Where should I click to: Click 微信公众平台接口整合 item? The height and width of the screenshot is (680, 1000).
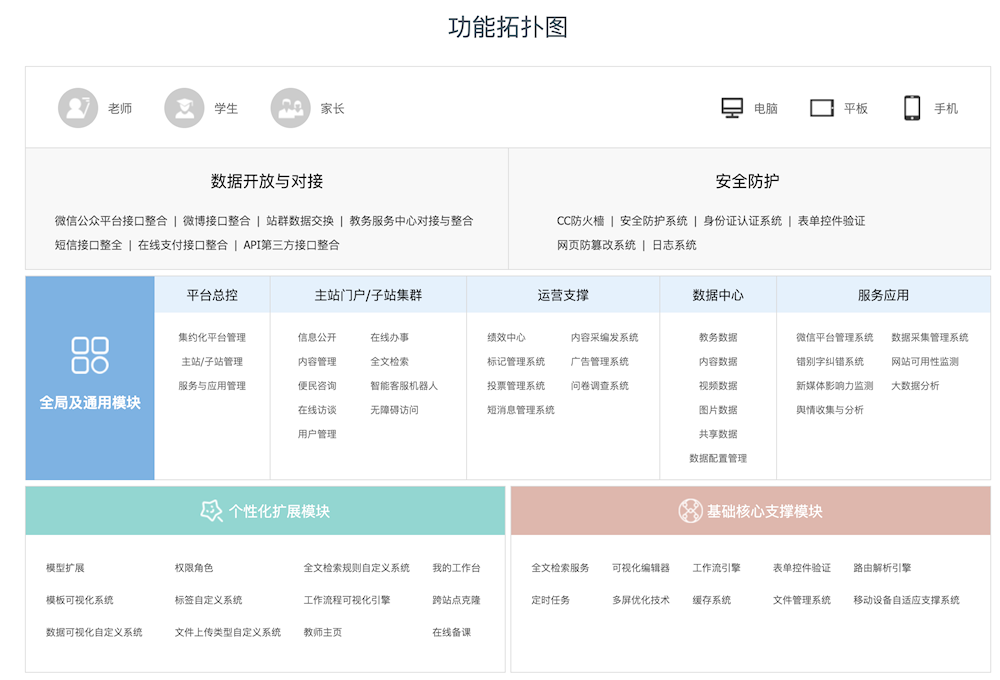111,221
